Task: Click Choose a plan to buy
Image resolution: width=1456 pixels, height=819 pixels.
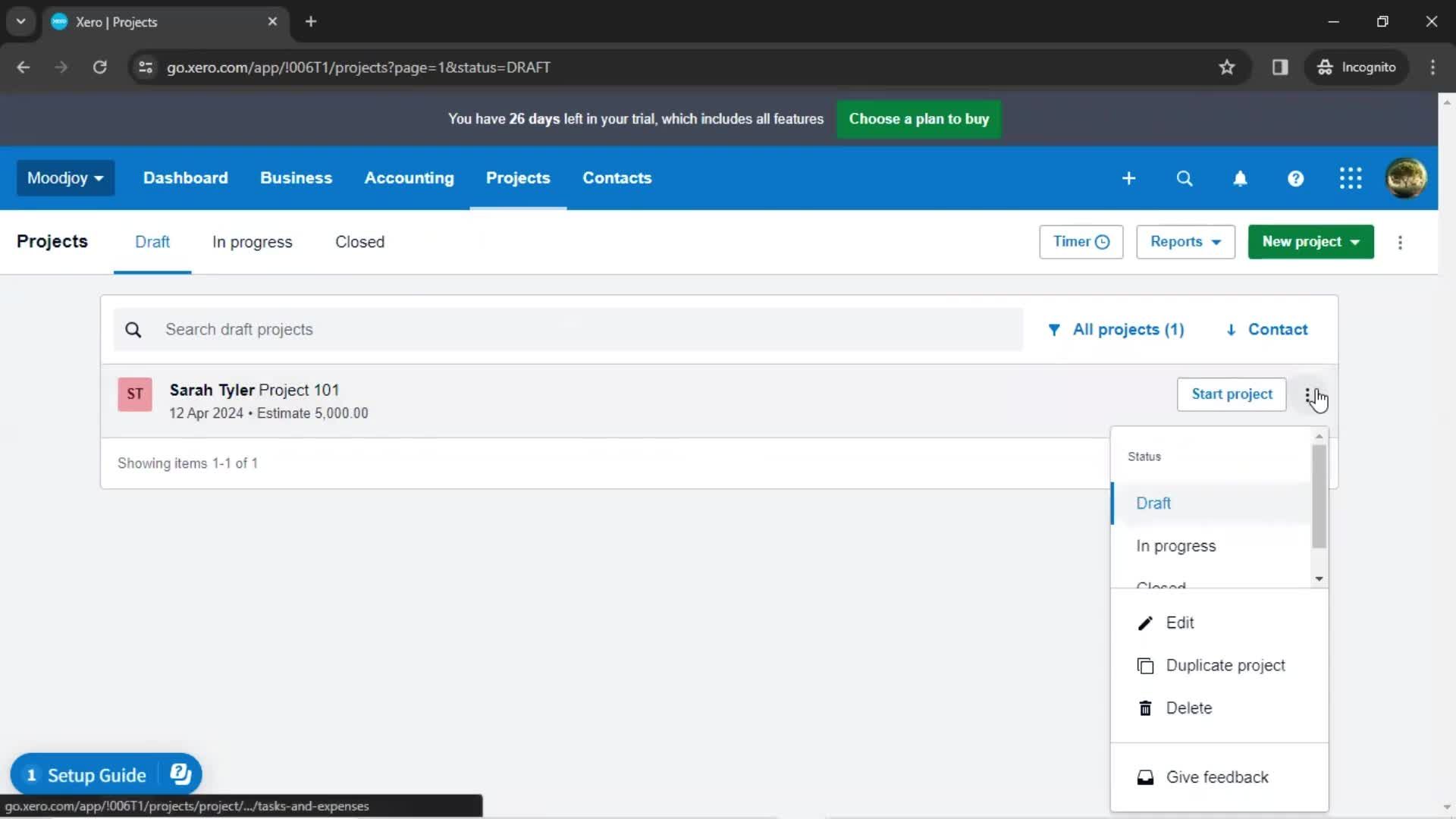Action: point(918,119)
